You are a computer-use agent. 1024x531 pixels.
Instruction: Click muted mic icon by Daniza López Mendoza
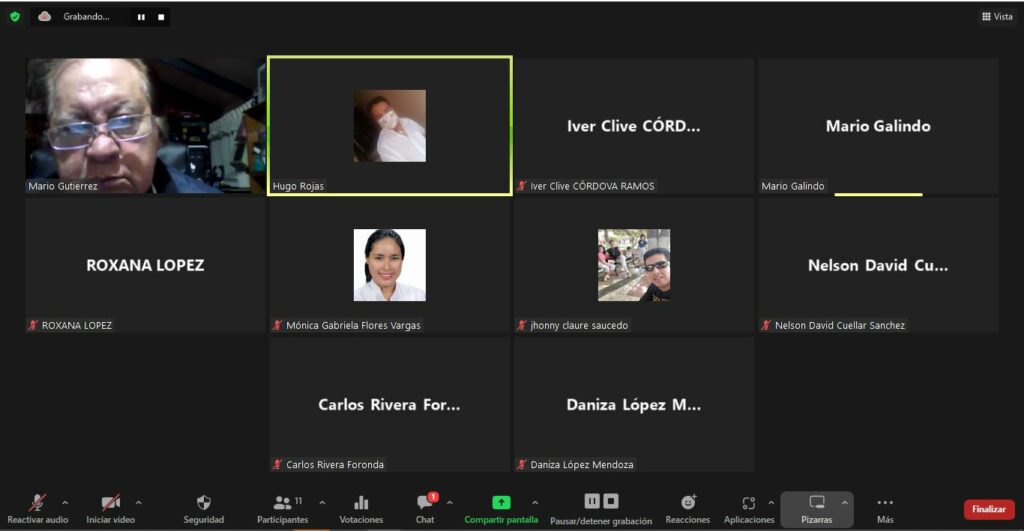(x=522, y=465)
